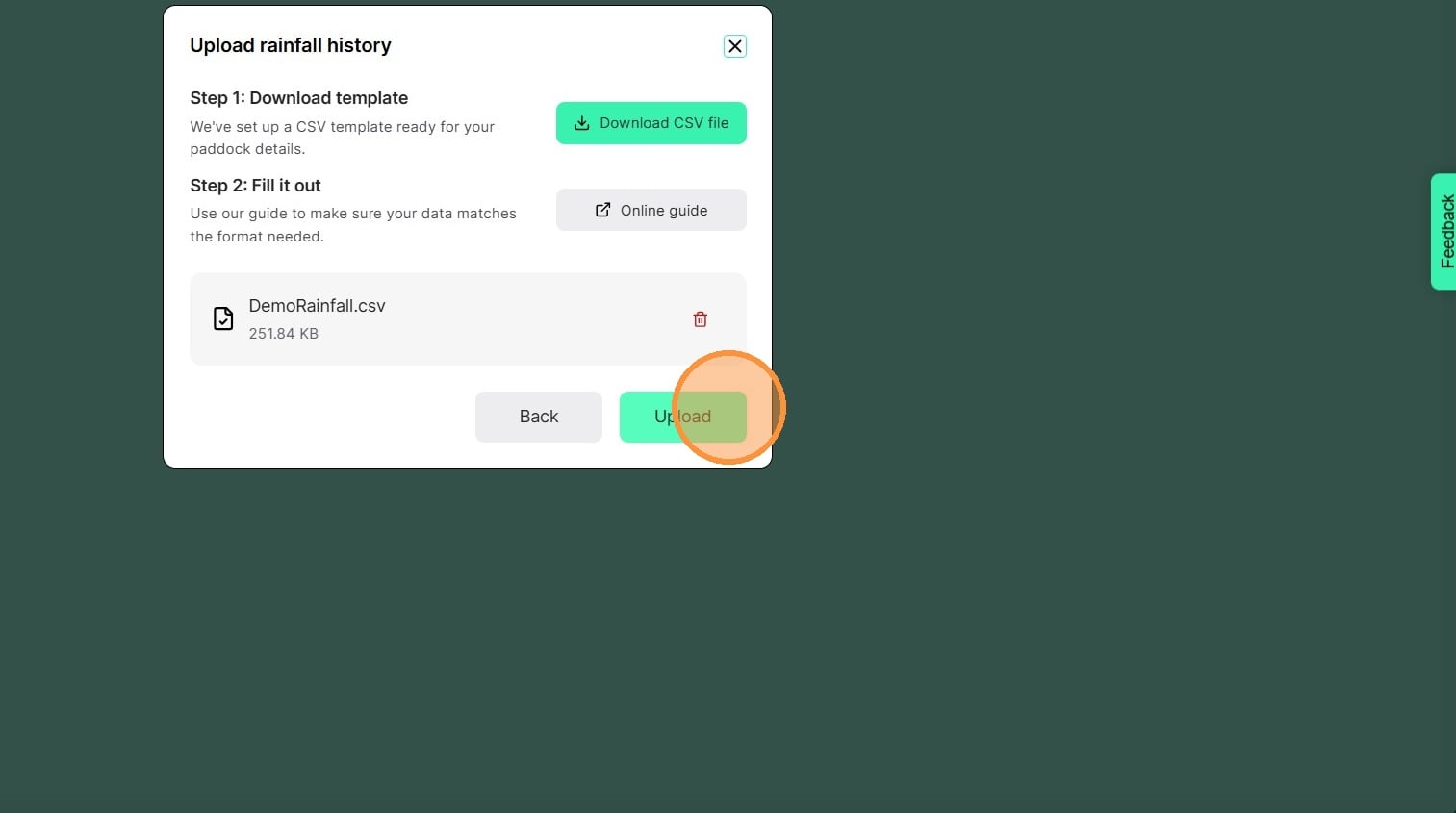Select the DemoRainfall.csv file name

tap(317, 306)
